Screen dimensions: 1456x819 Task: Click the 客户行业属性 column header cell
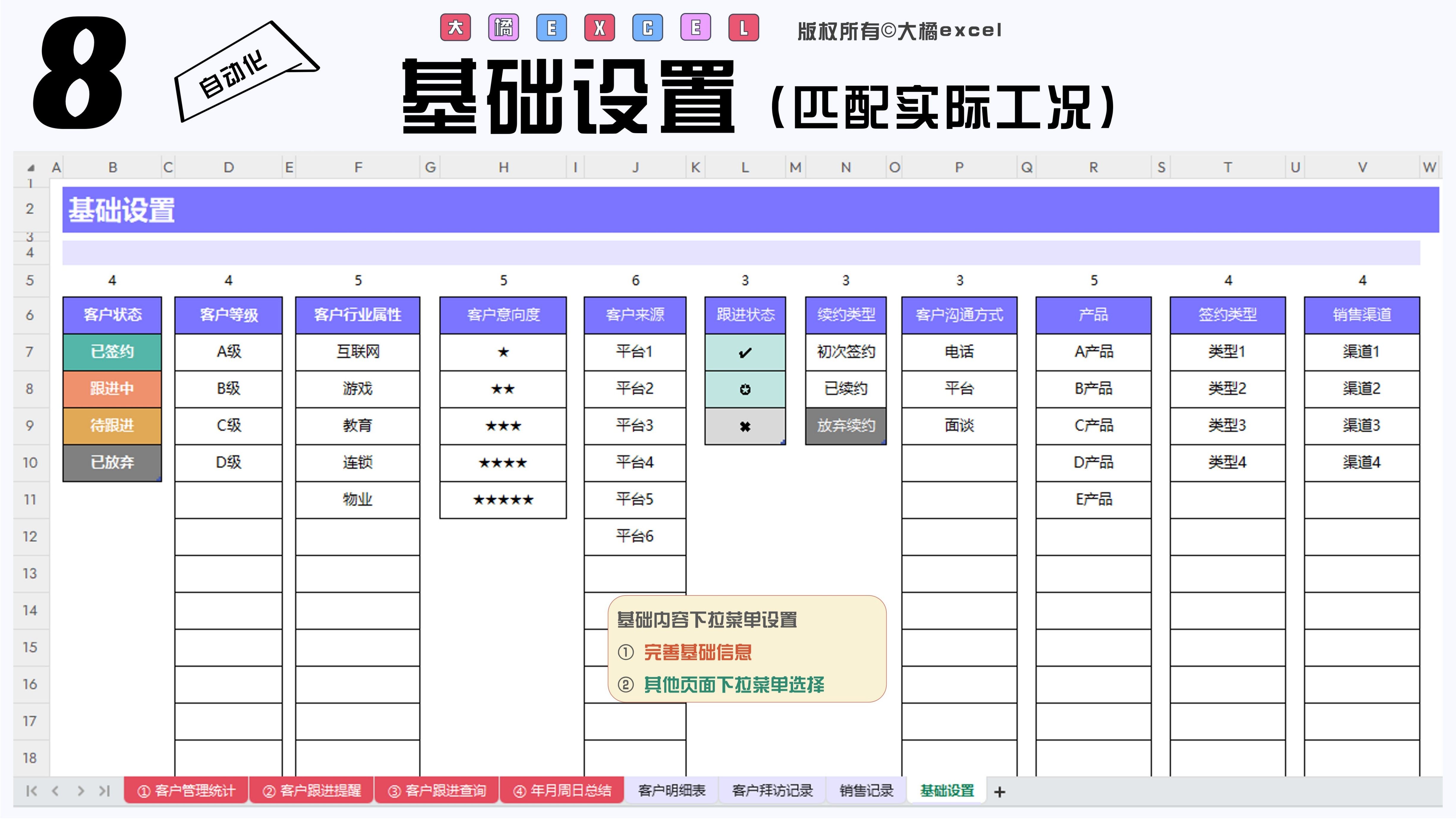[x=357, y=315]
